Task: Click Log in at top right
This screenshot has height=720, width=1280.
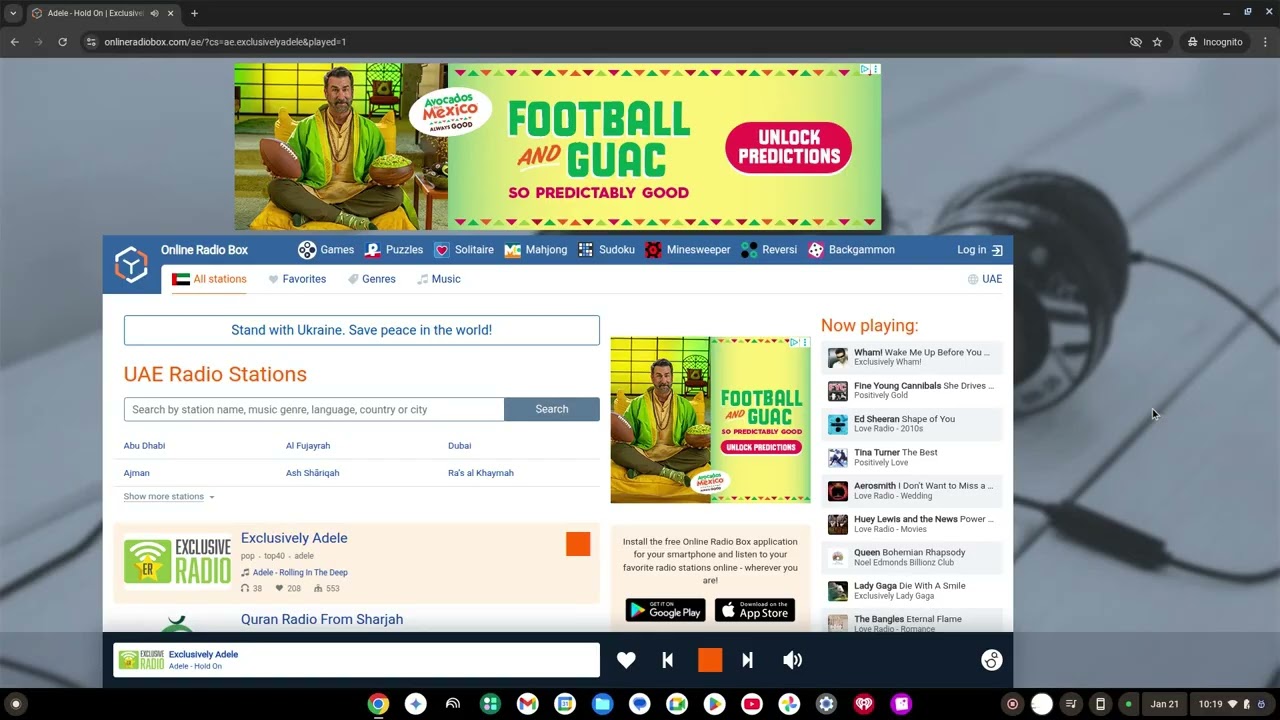Action: coord(980,250)
